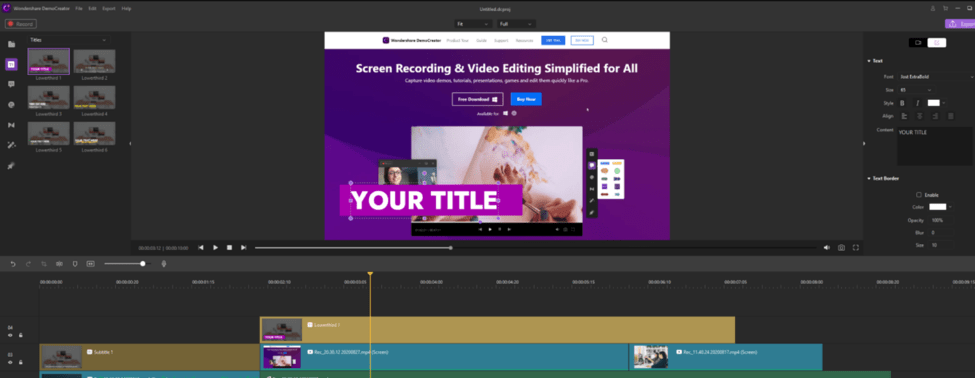
Task: Select the Lowerthird 4 title thumbnail
Action: [94, 98]
